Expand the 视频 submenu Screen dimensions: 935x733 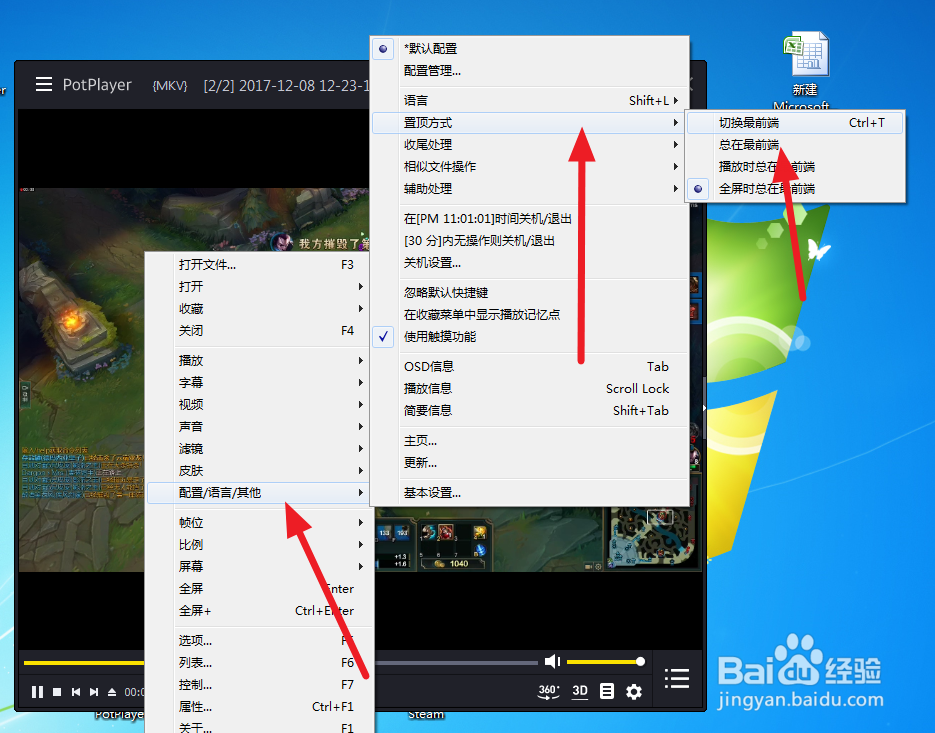258,405
